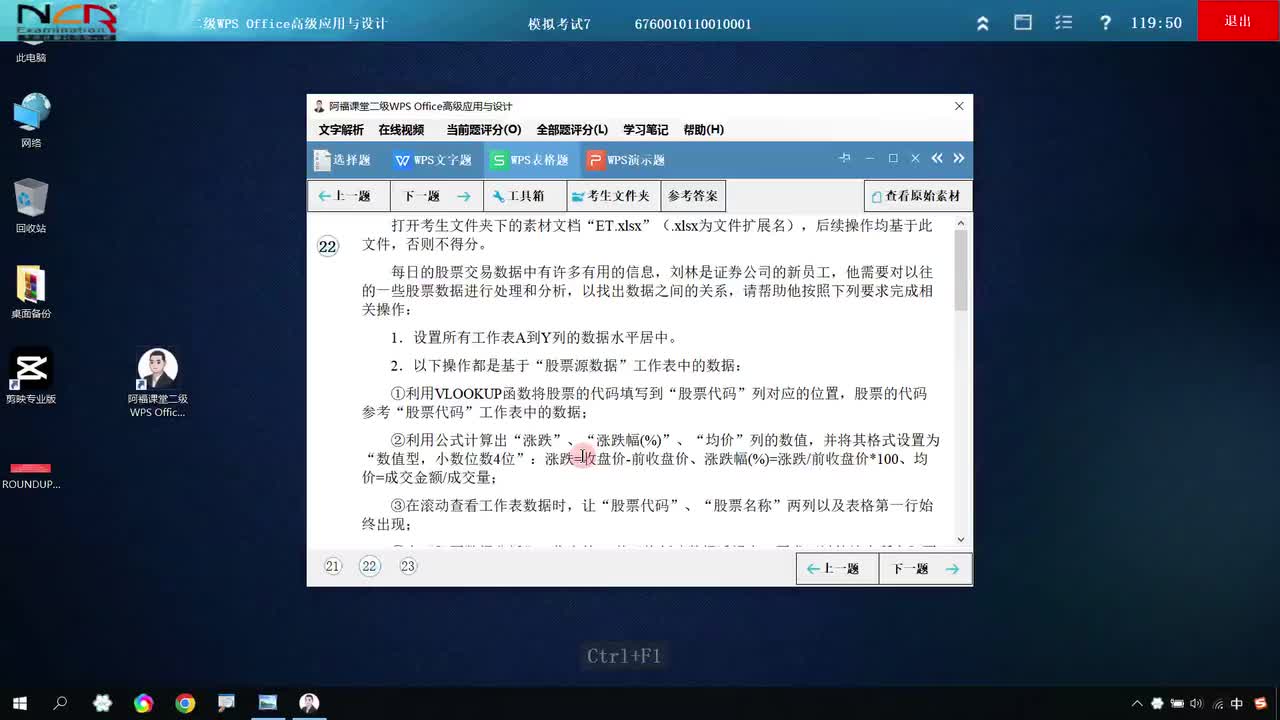Select the 桌面备份 desktop icon
This screenshot has height=720, width=1280.
[31, 292]
